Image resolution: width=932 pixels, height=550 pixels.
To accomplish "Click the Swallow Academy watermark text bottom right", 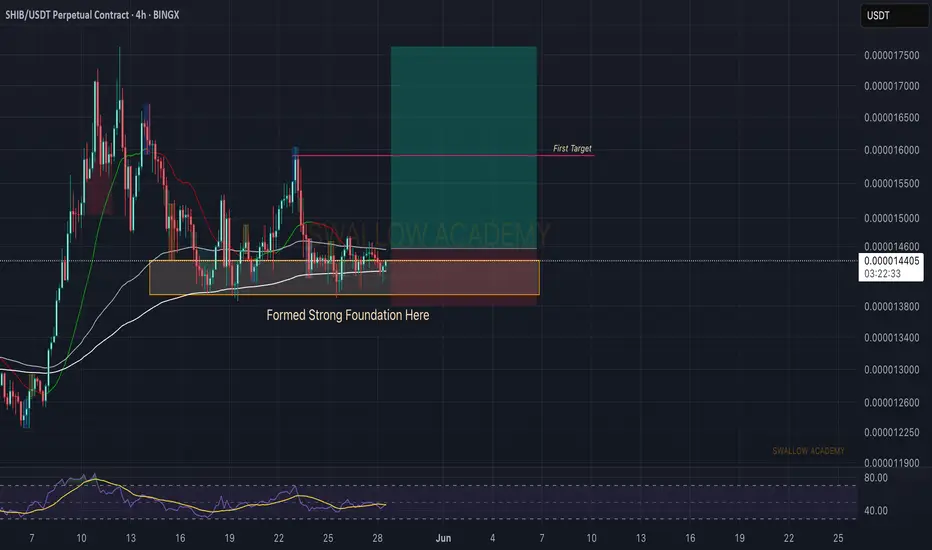I will tap(808, 451).
